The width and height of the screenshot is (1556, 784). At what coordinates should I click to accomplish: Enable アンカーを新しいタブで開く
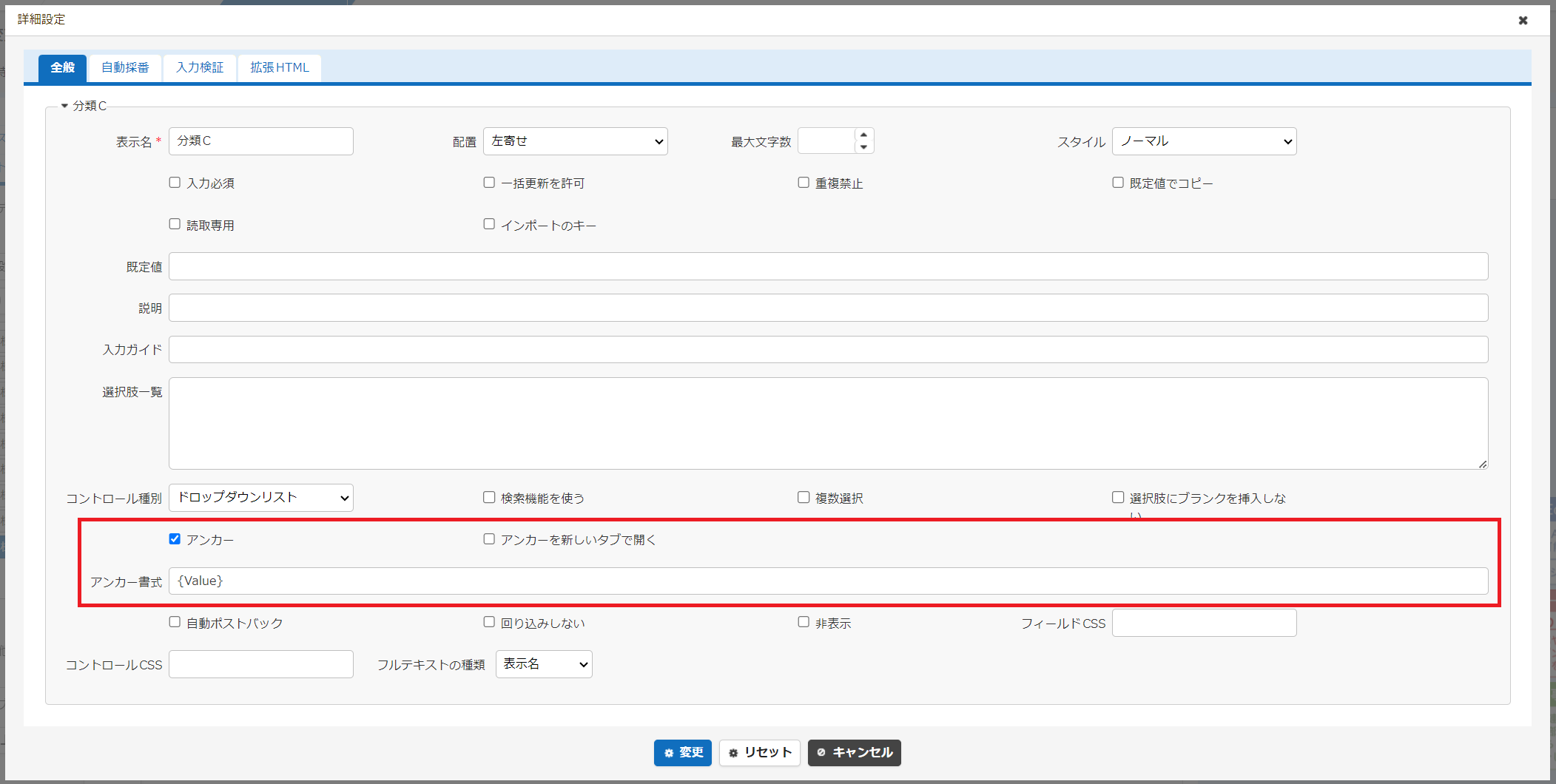coord(489,538)
